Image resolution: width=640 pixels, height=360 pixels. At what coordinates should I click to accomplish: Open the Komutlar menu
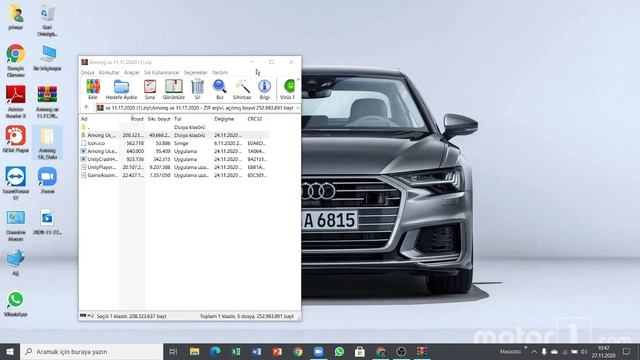[109, 73]
